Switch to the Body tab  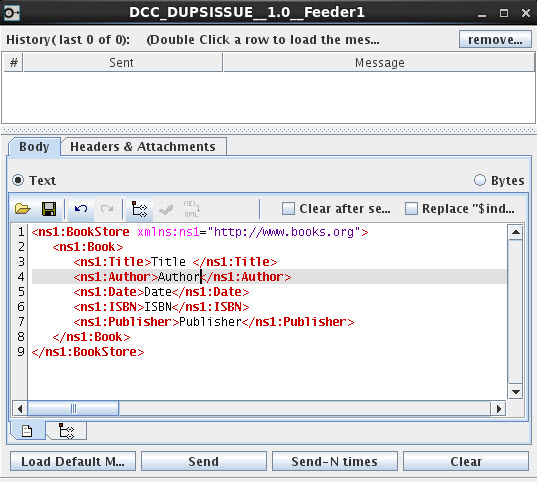[34, 147]
